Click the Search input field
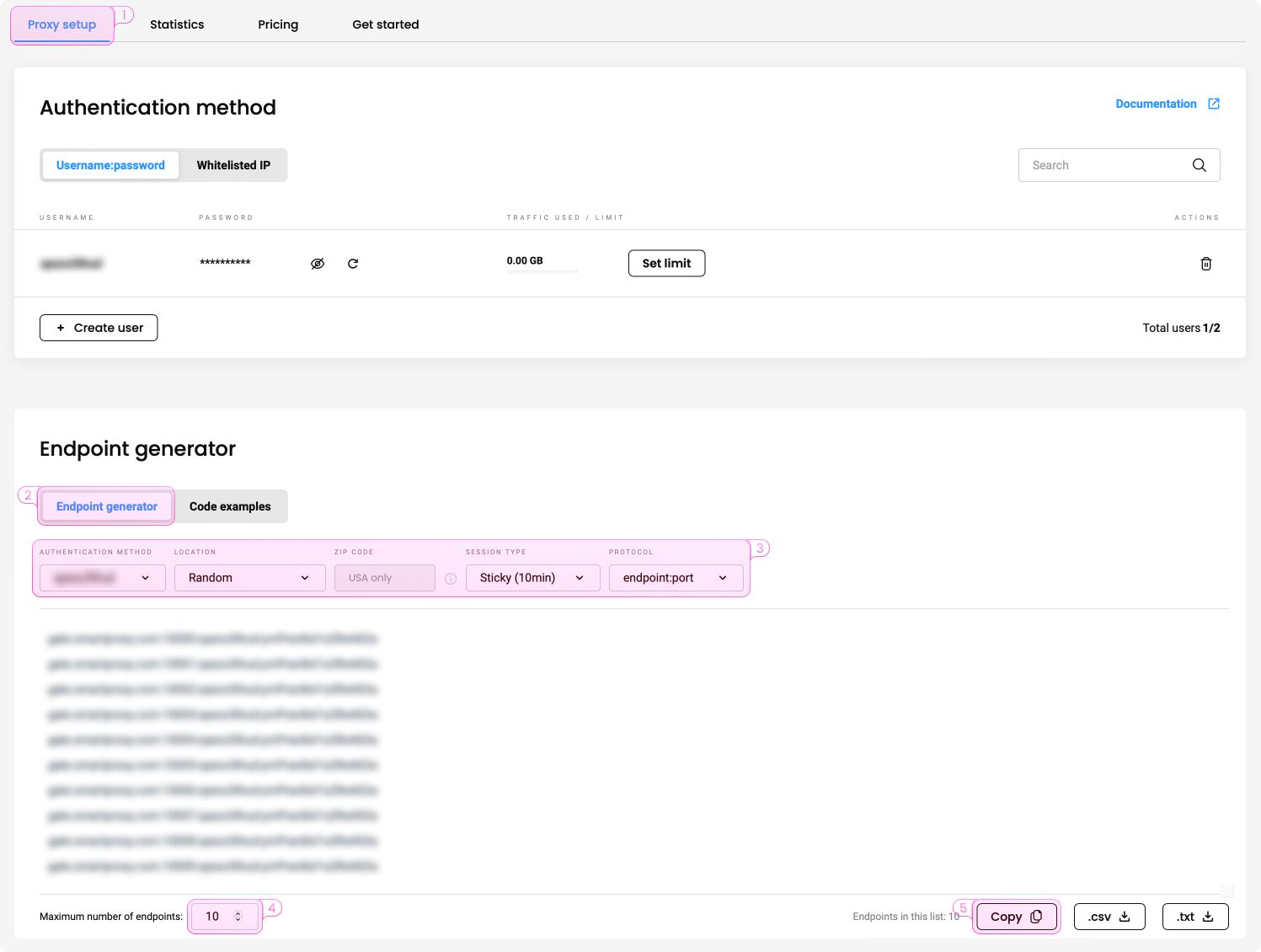The image size is (1261, 952). [1119, 165]
